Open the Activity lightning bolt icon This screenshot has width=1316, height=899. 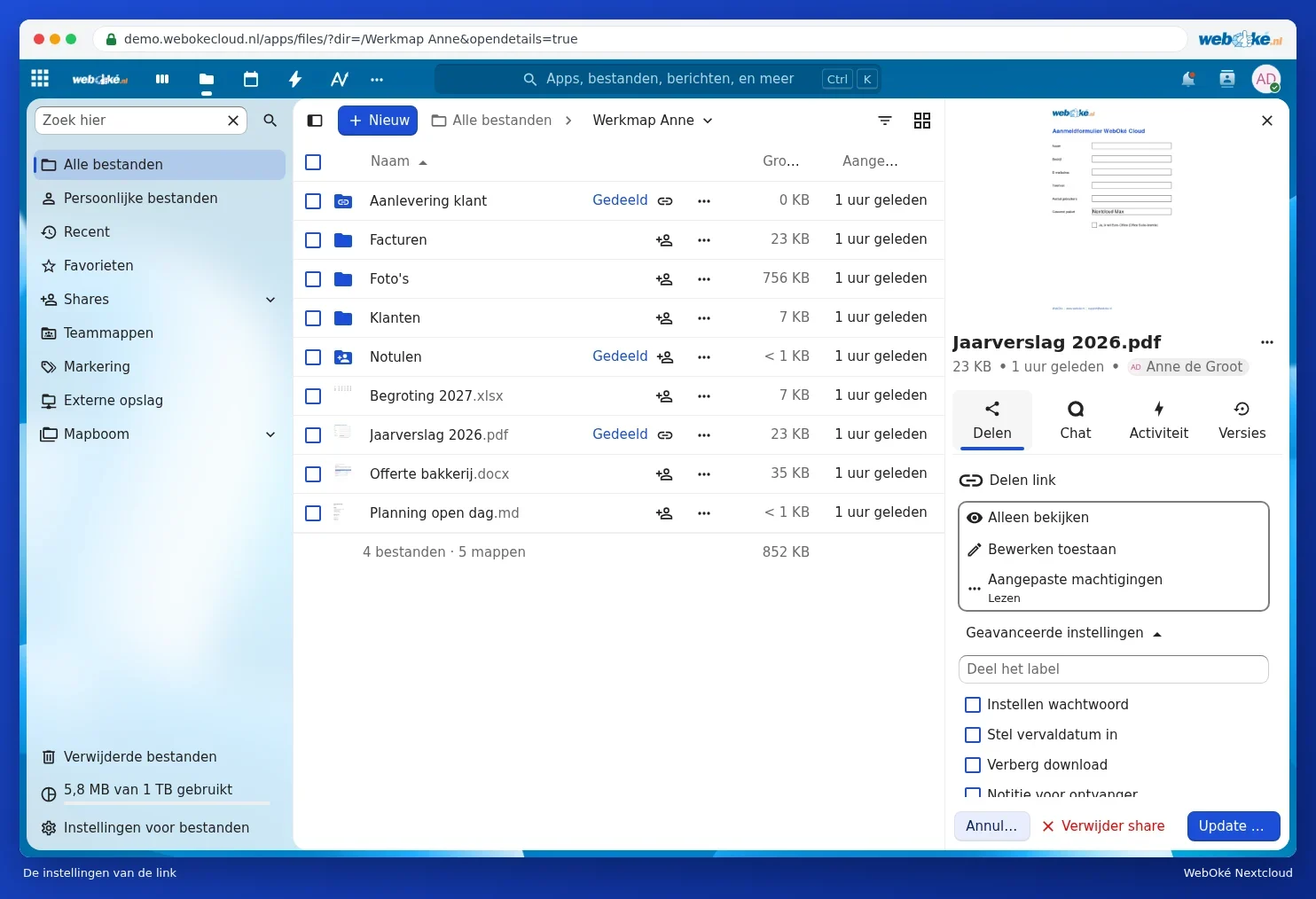295,79
